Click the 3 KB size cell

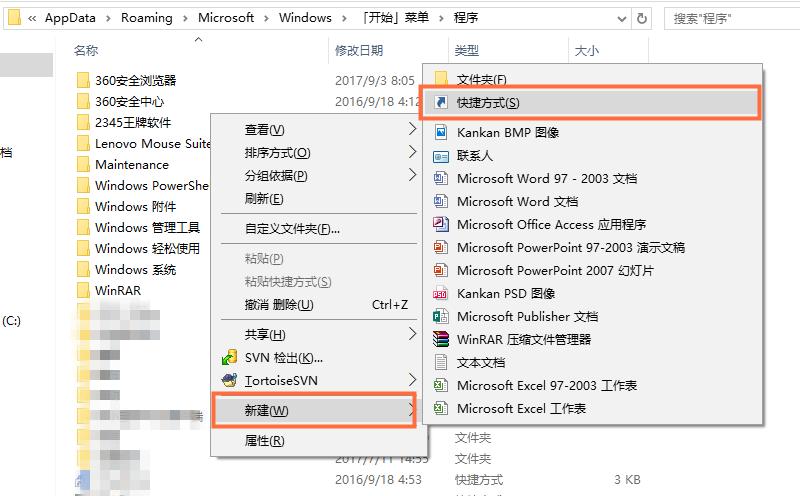[x=627, y=480]
